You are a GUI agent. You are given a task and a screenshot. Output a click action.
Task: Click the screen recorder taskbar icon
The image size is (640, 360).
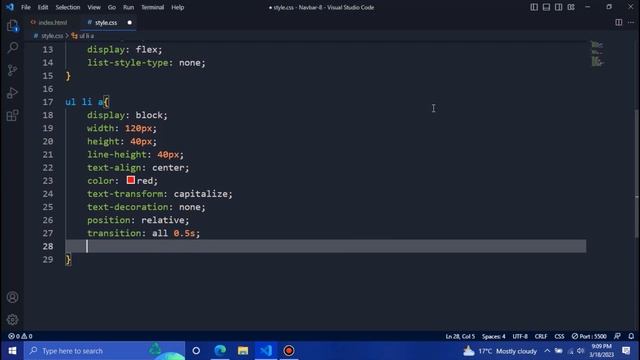point(289,351)
